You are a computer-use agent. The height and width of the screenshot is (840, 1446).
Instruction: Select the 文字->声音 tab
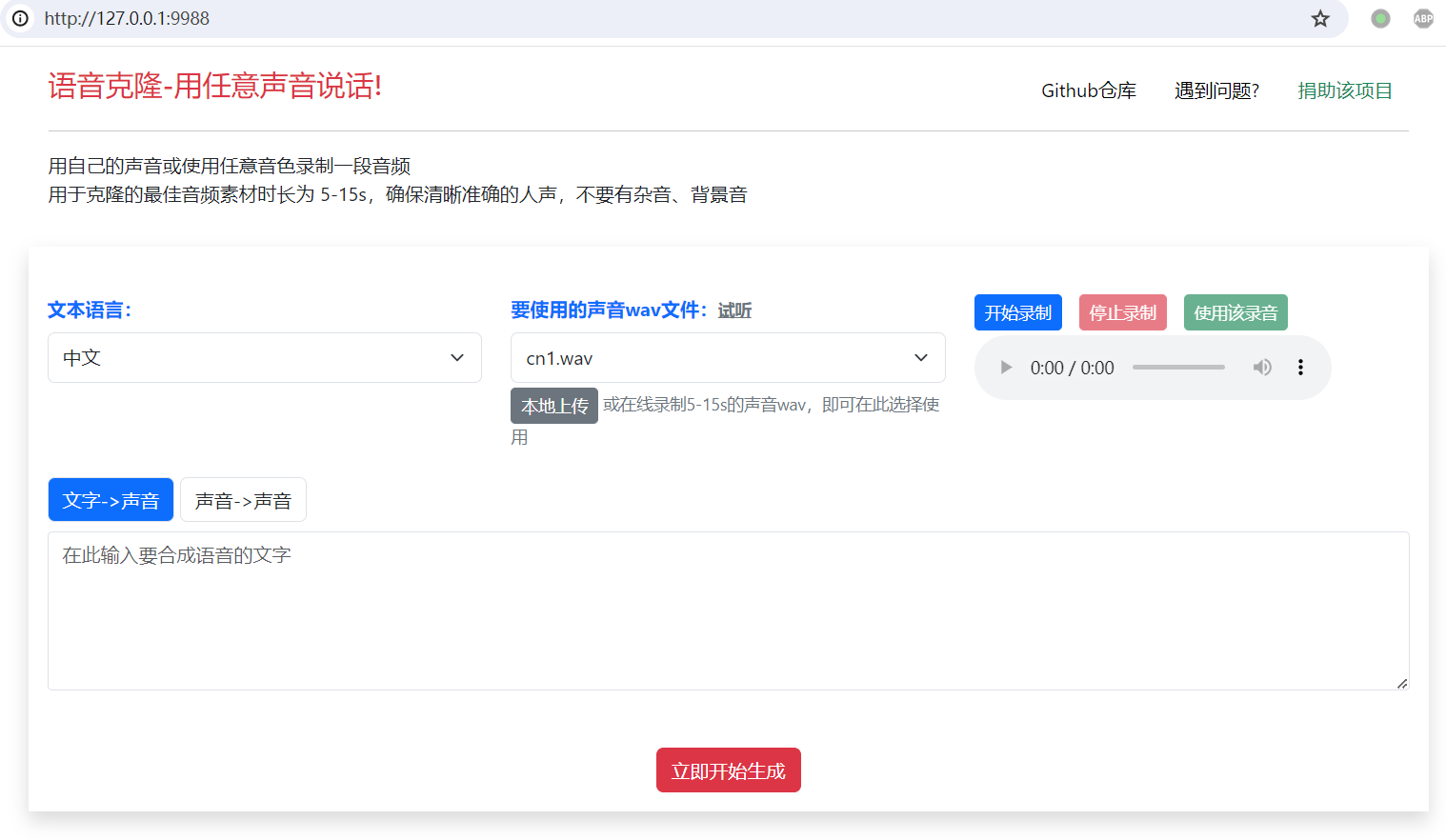110,499
